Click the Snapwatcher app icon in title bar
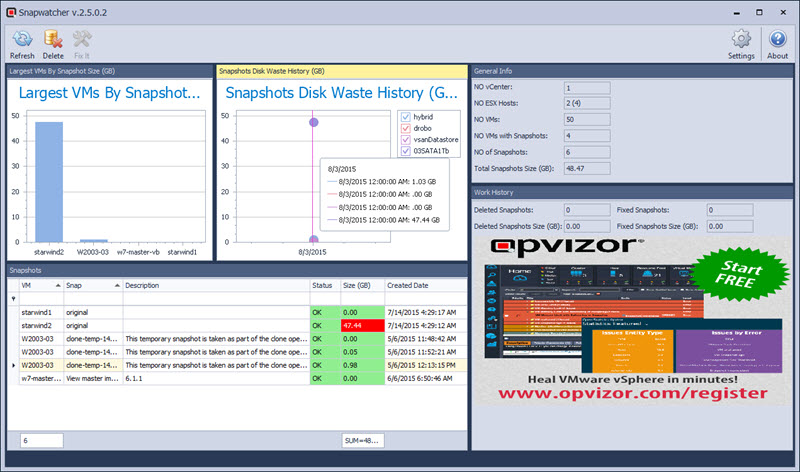 click(11, 12)
